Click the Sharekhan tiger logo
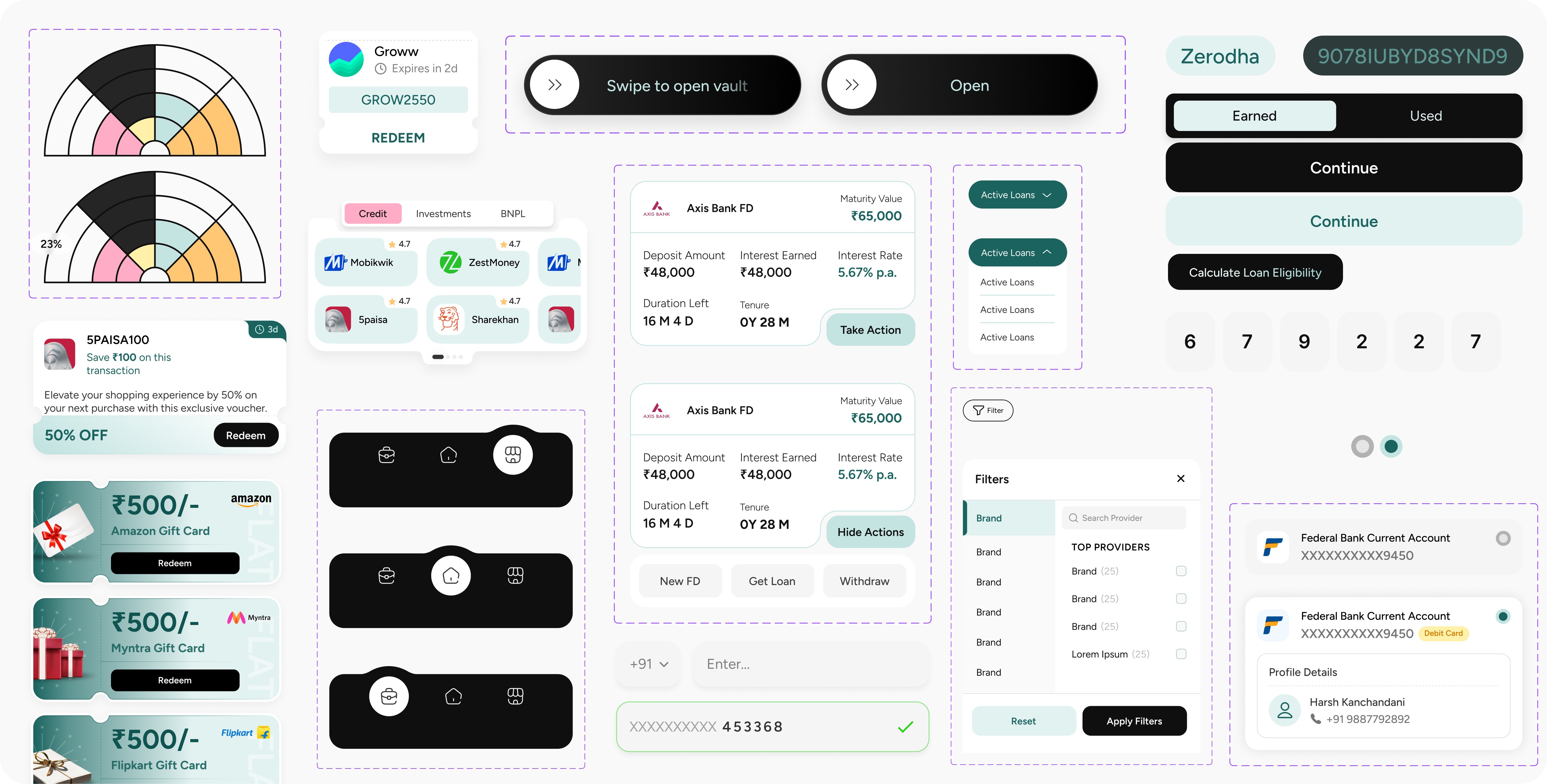 click(x=449, y=320)
